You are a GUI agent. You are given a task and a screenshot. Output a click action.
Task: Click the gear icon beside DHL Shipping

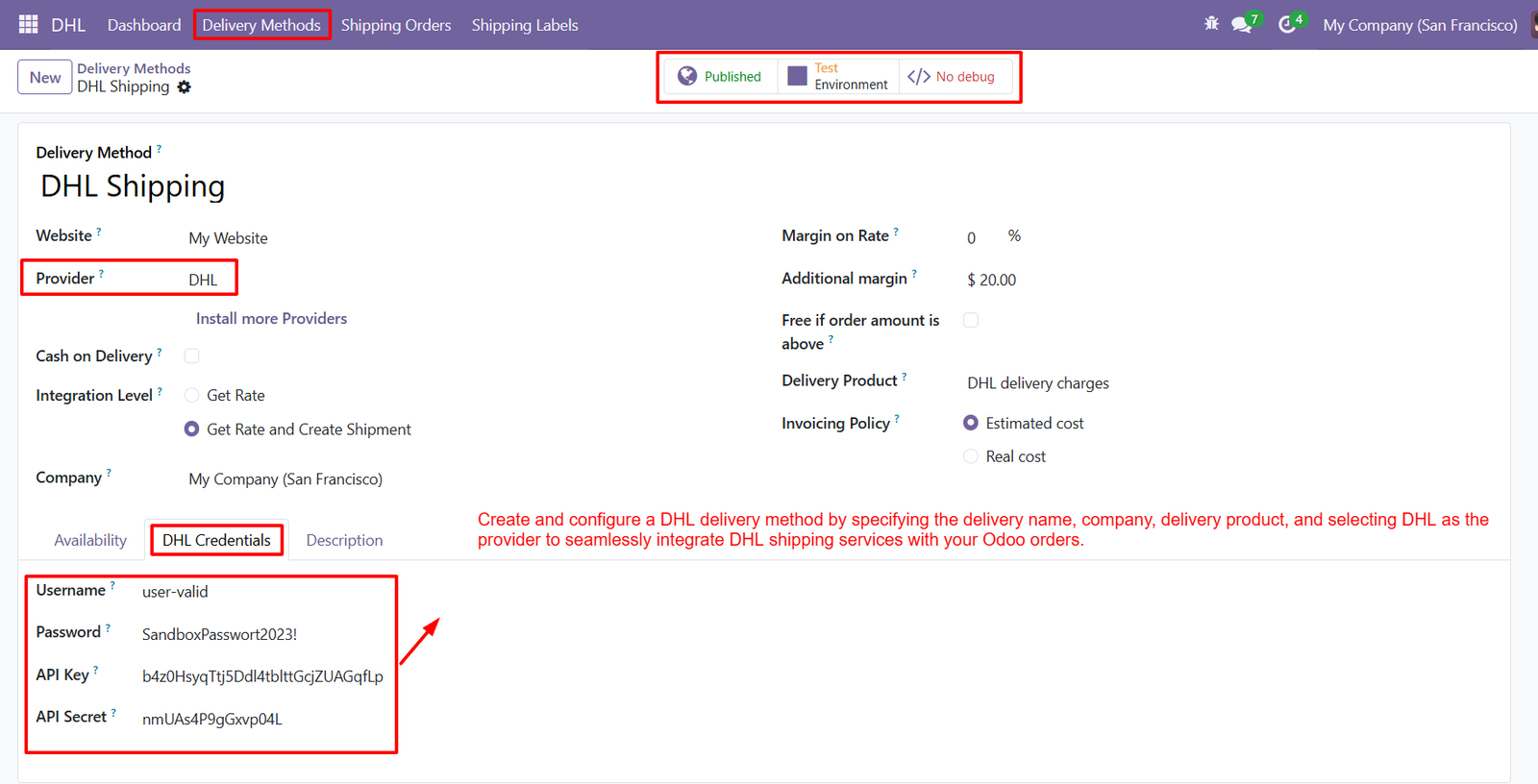pos(184,87)
